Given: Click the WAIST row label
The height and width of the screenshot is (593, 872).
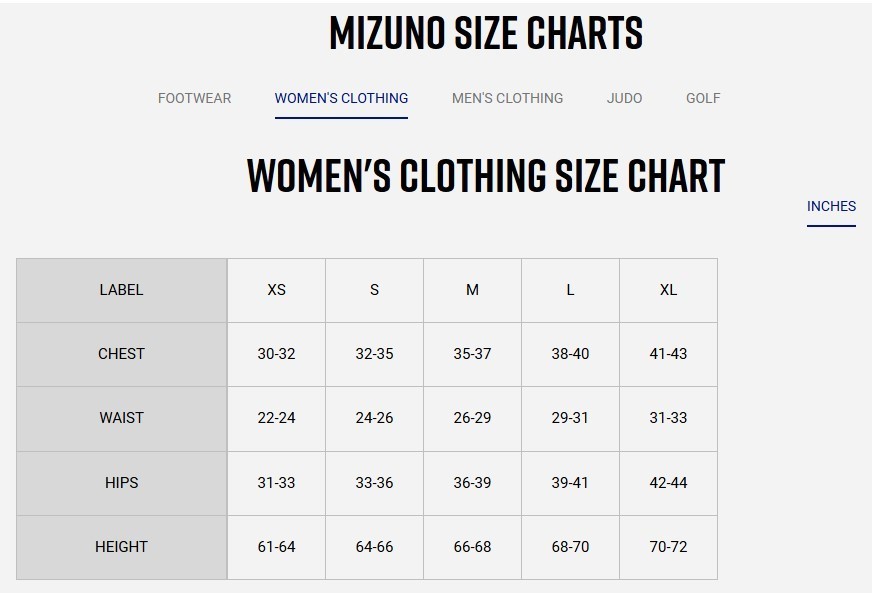Looking at the screenshot, I should 121,418.
